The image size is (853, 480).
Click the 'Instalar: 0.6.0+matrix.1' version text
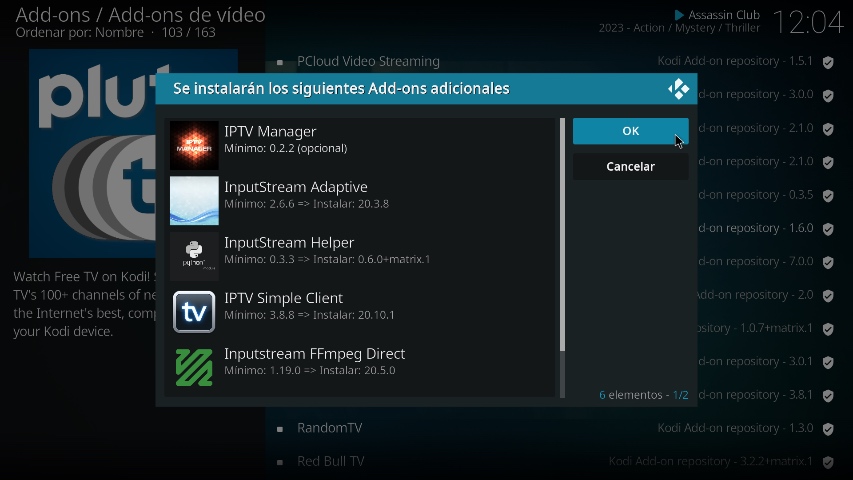pos(372,260)
